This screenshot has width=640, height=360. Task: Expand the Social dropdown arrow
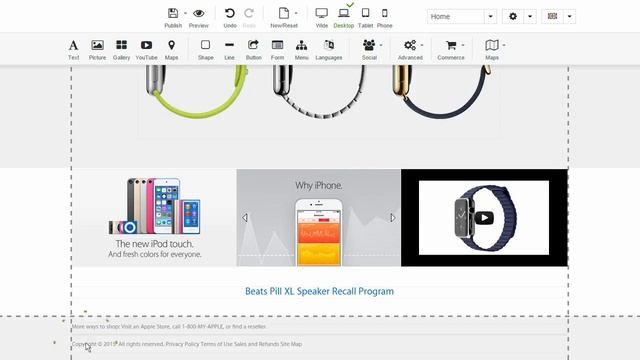point(381,45)
